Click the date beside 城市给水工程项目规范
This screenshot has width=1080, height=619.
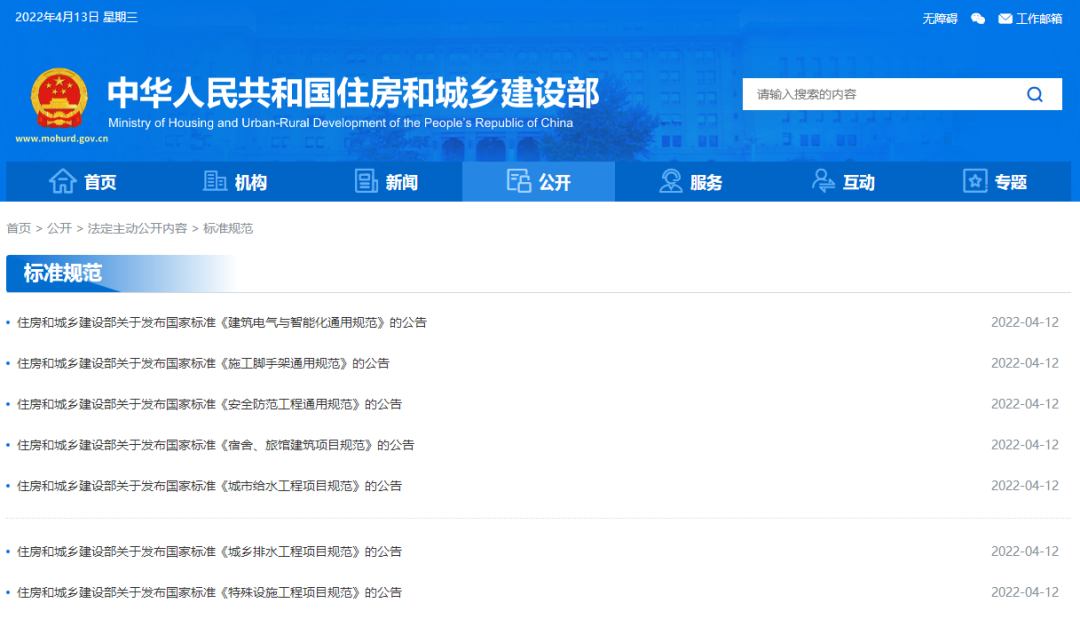click(x=1024, y=485)
